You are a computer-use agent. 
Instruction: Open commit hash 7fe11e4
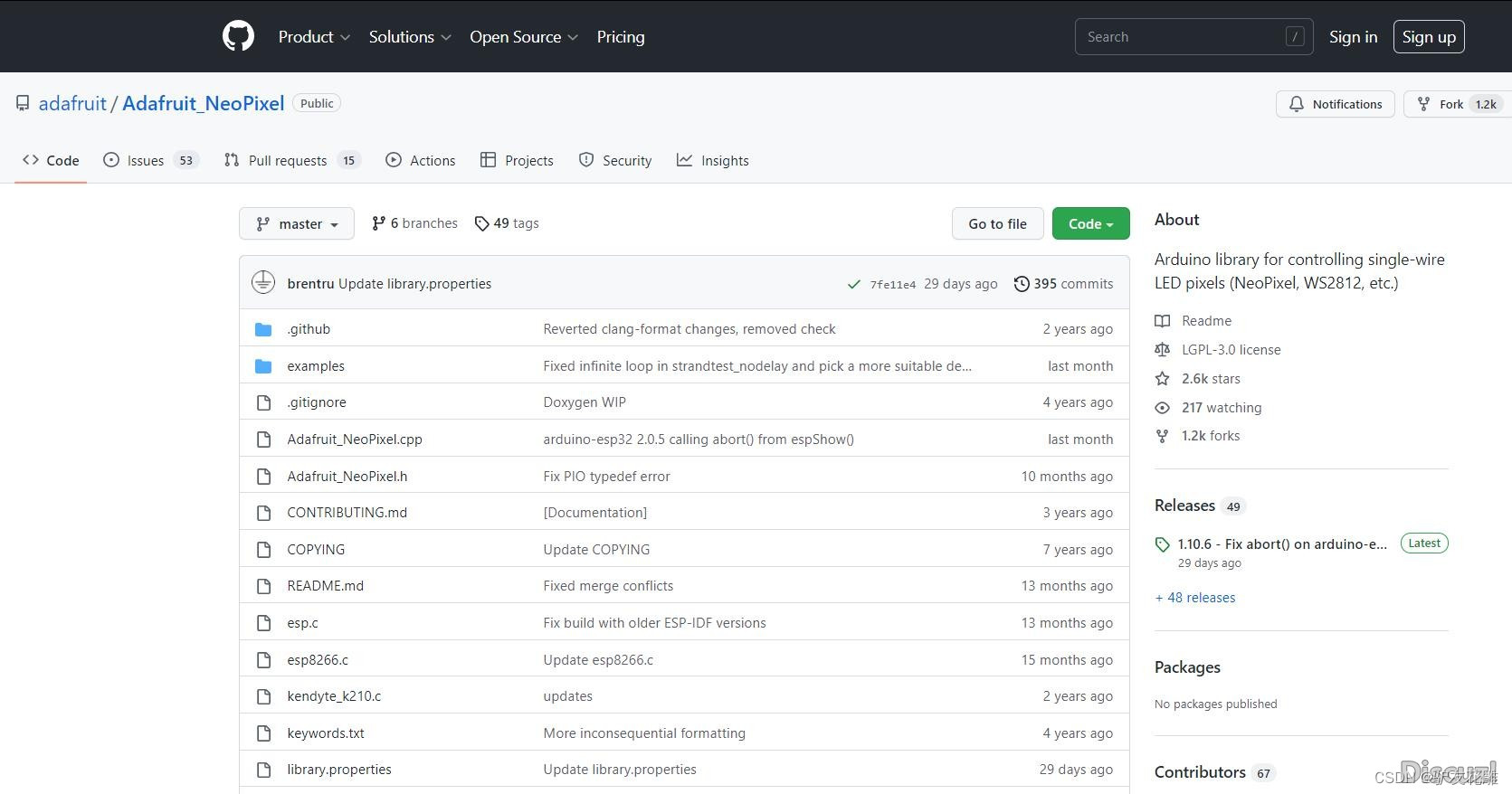point(893,284)
